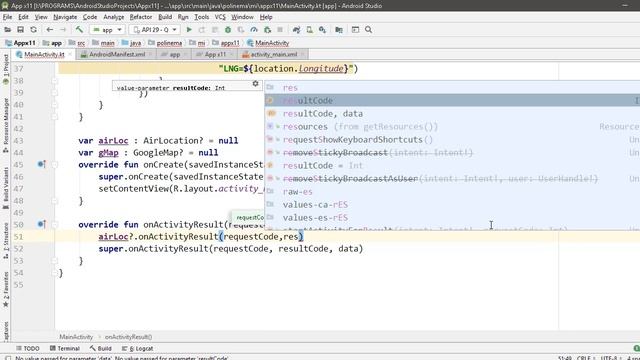The height and width of the screenshot is (360, 640).
Task: Switch to the MainActivity.kt tab
Action: (44, 54)
